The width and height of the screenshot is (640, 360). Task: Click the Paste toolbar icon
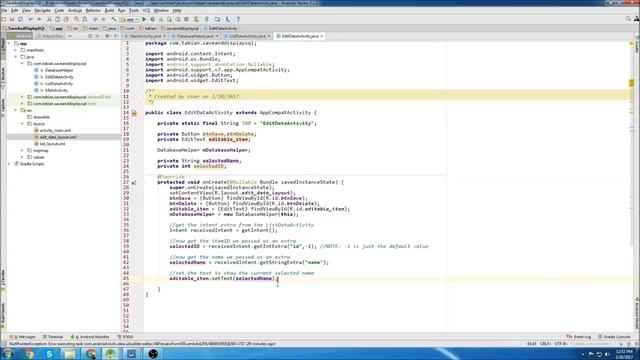pos(66,19)
